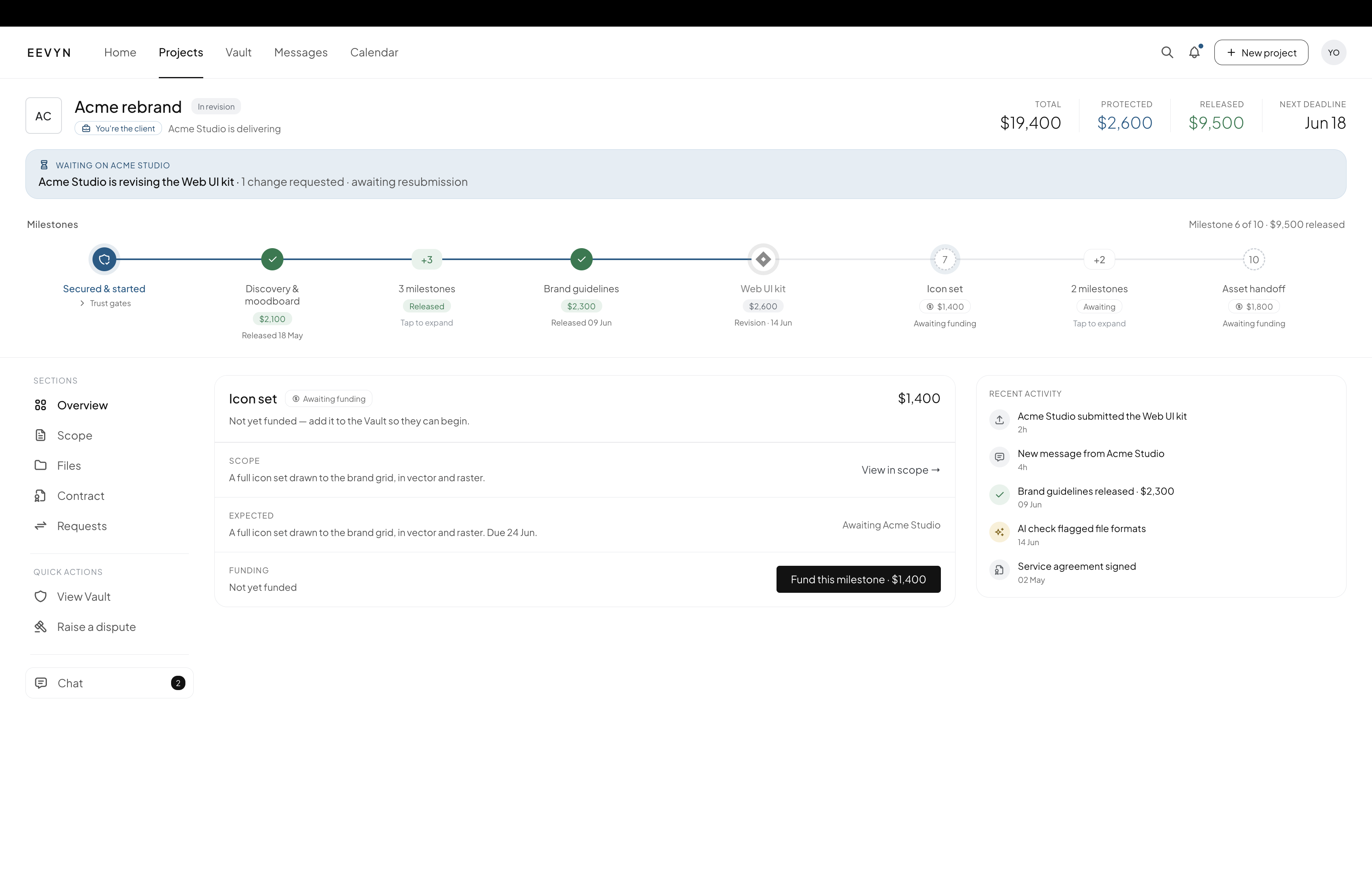The height and width of the screenshot is (887, 1372).
Task: Click the View Vault shield icon
Action: coord(40,597)
